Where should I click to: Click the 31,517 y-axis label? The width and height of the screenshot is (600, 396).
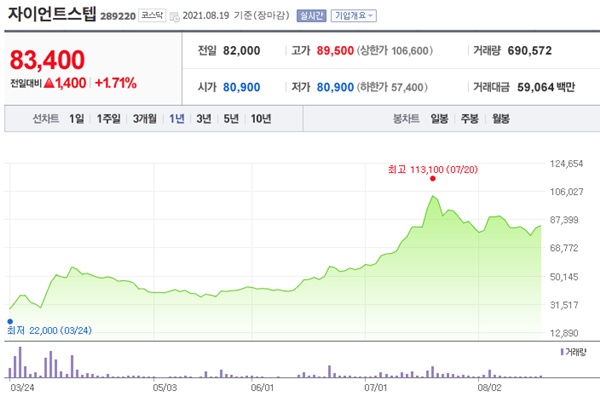(x=564, y=305)
